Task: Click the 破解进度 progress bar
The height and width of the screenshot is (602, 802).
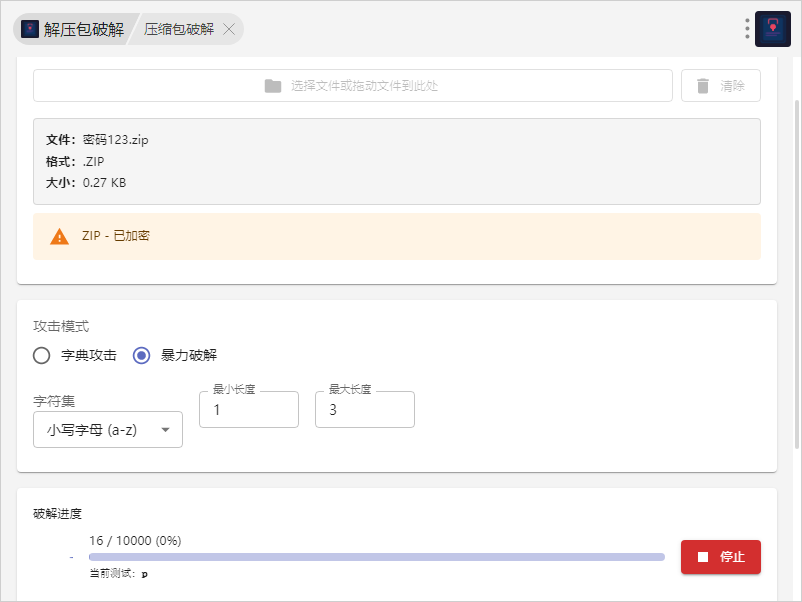Action: click(x=376, y=557)
